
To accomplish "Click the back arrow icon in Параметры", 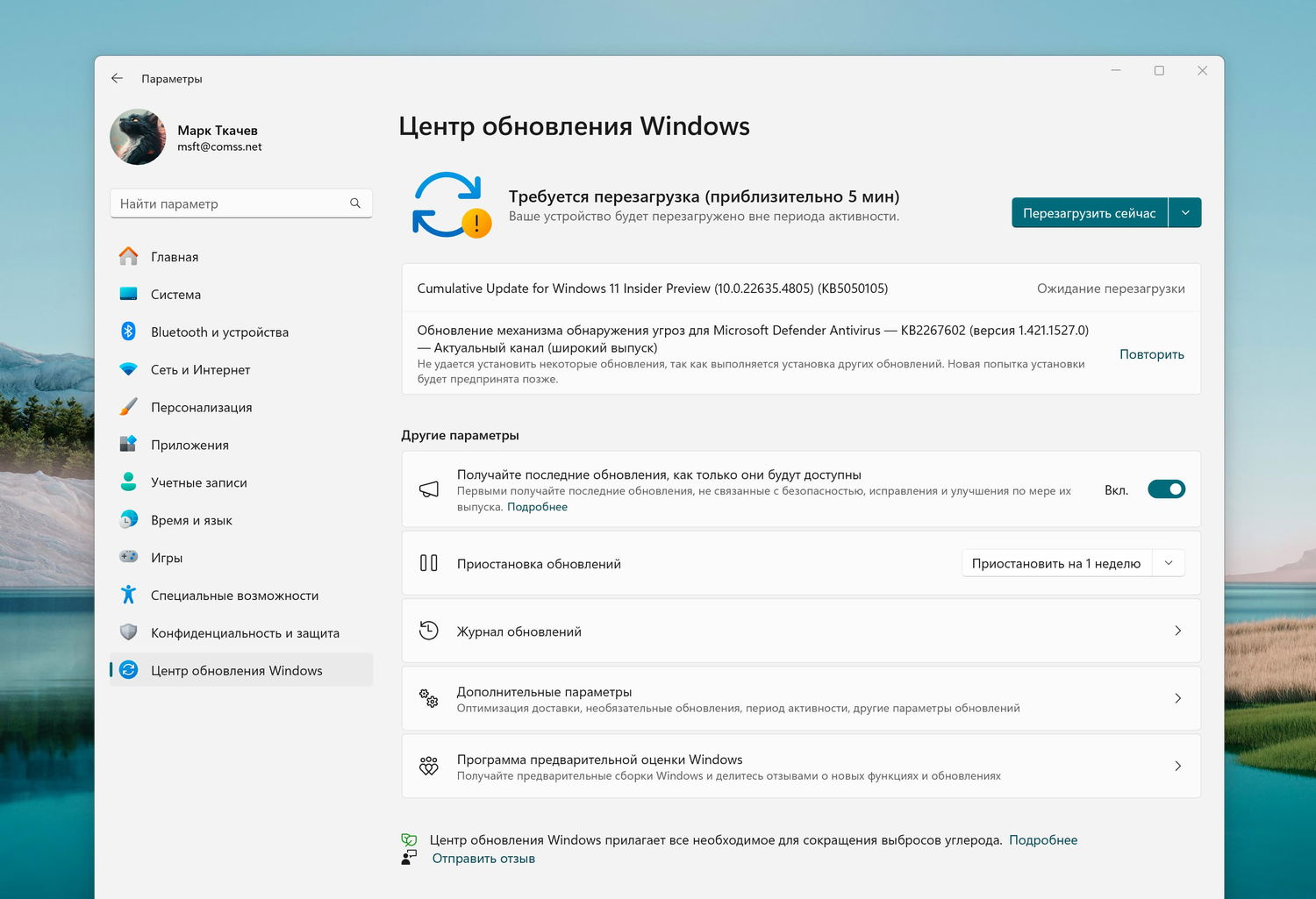I will coord(117,78).
